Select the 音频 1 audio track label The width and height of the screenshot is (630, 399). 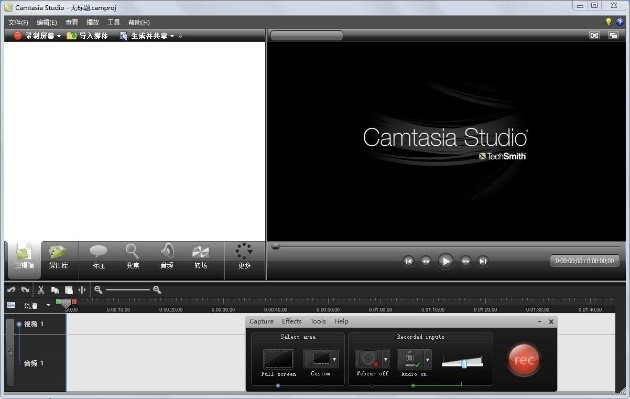(34, 363)
